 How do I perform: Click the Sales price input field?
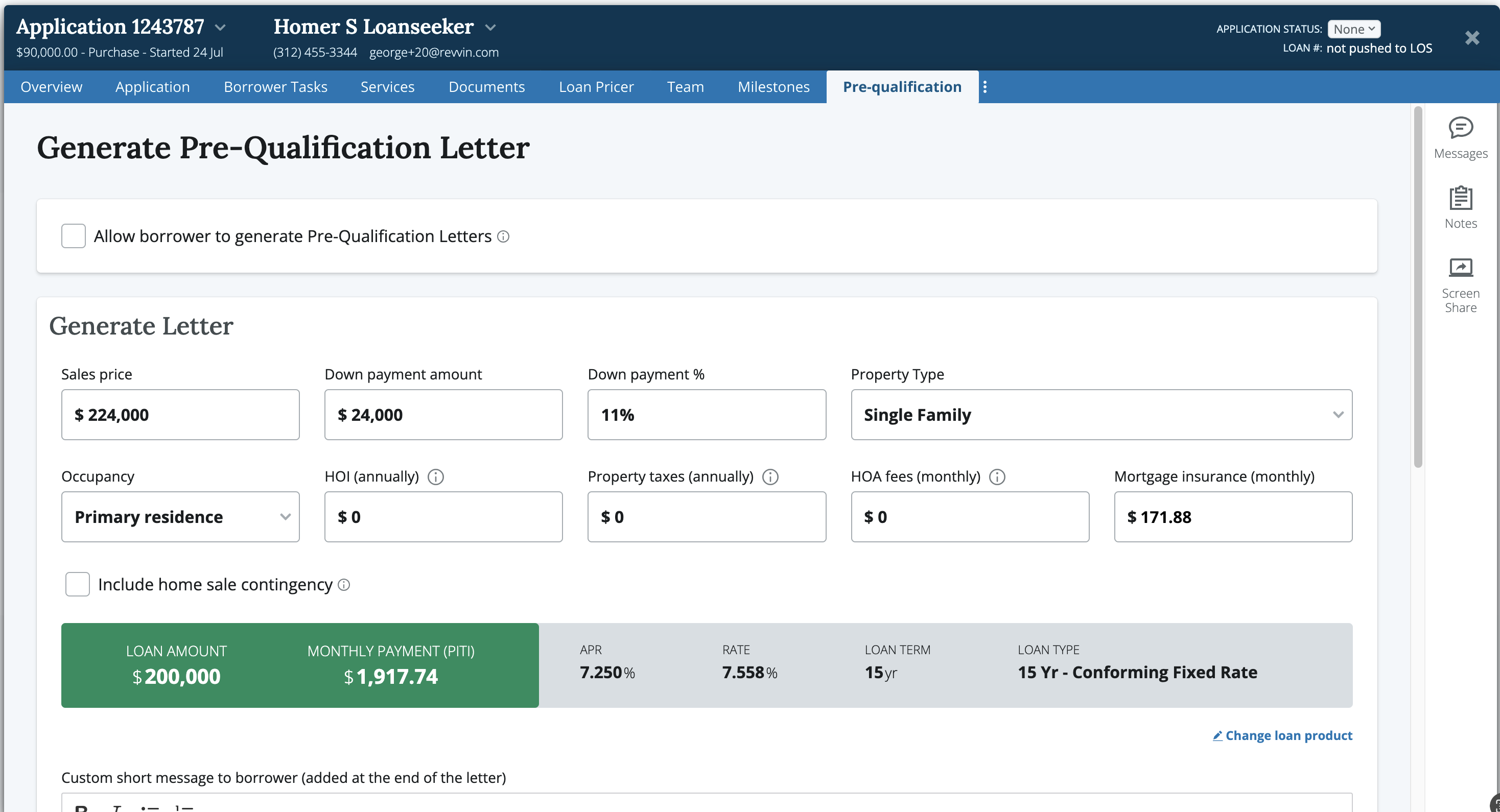[x=180, y=415]
